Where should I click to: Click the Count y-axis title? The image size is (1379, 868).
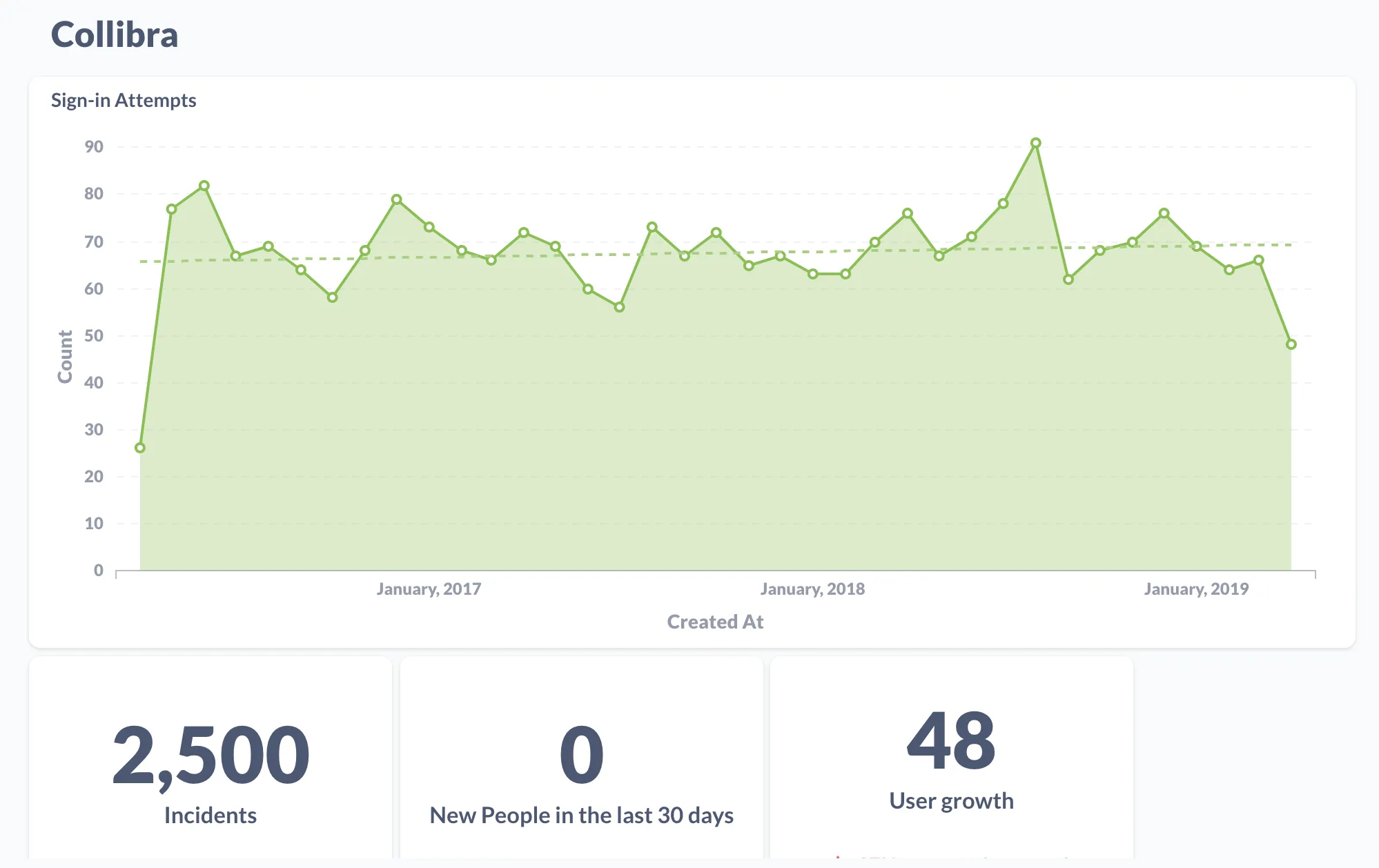point(65,357)
